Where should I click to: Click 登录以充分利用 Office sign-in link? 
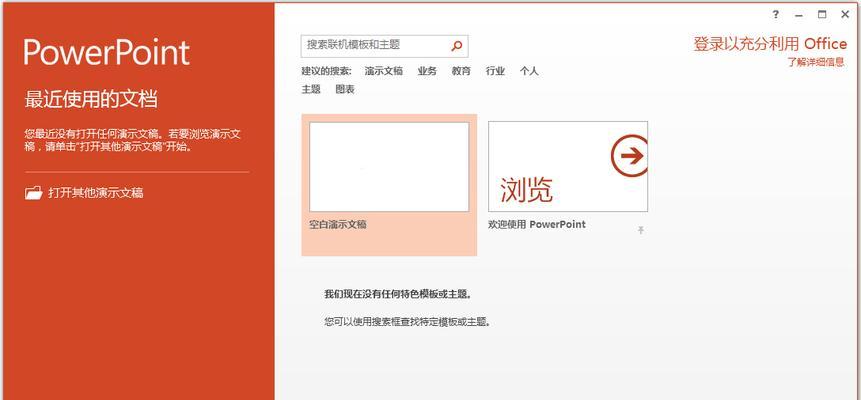(770, 44)
